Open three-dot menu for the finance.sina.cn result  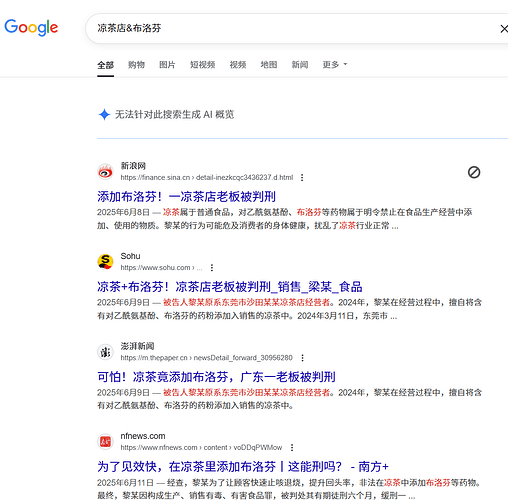pyautogui.click(x=302, y=178)
